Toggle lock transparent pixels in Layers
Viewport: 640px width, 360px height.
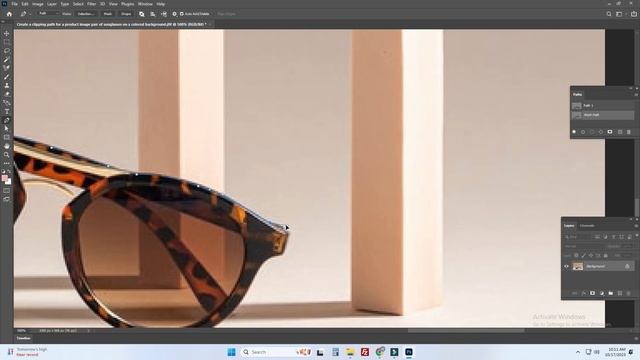(x=576, y=256)
